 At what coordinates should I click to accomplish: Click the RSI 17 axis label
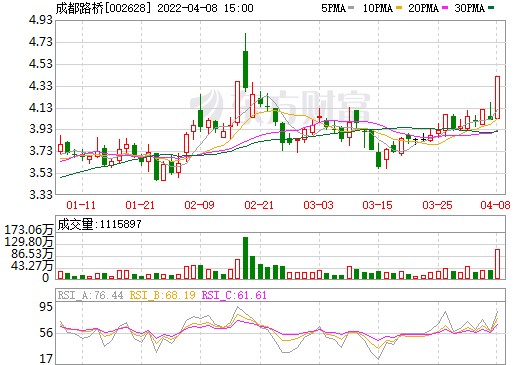click(x=46, y=359)
